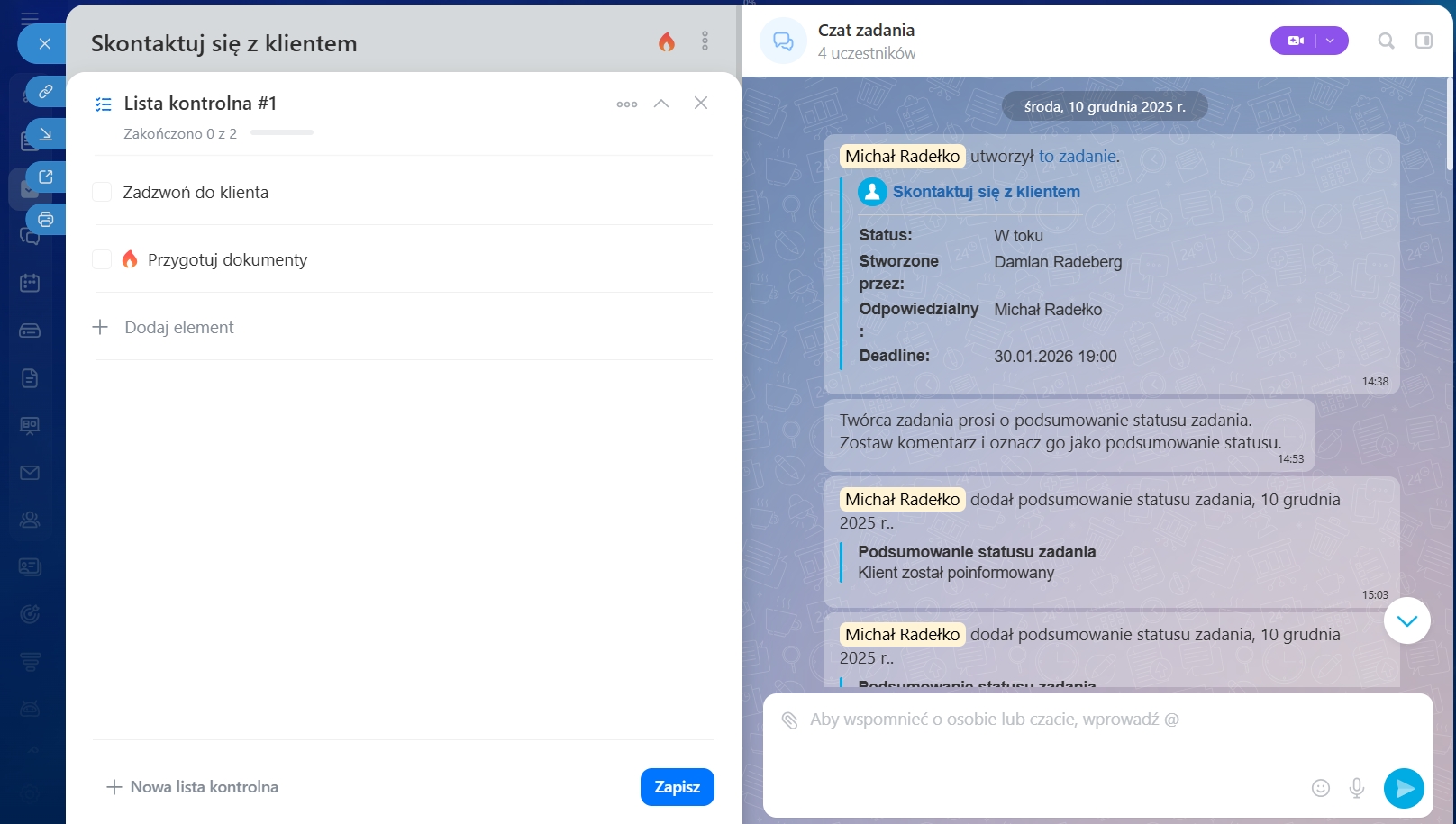Toggle the flame high-priority icon in the task header
Viewport: 1456px width, 824px height.
tap(667, 41)
